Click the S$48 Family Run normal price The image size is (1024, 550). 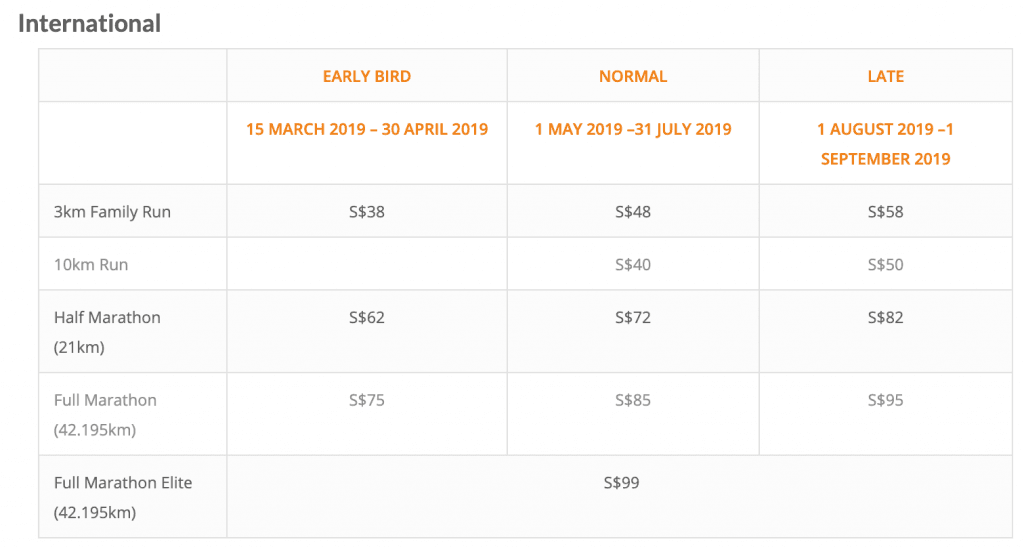(x=633, y=211)
